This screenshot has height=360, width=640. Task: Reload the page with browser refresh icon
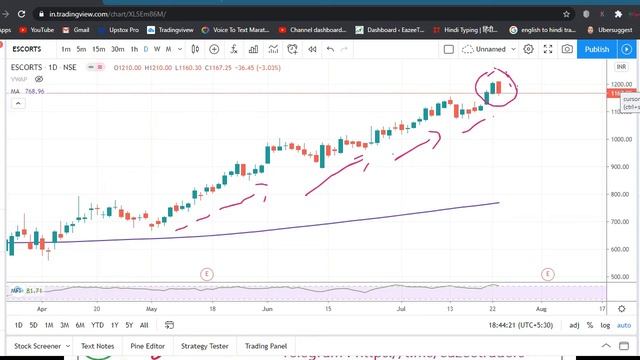(21, 14)
